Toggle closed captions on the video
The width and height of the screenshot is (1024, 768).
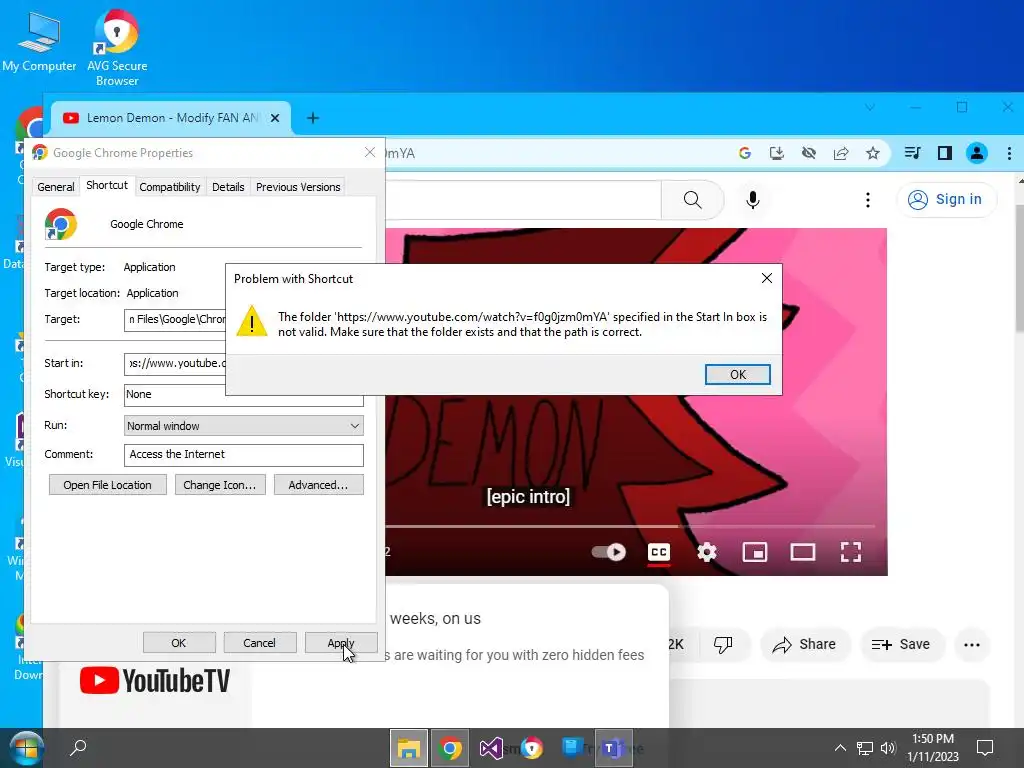point(659,552)
